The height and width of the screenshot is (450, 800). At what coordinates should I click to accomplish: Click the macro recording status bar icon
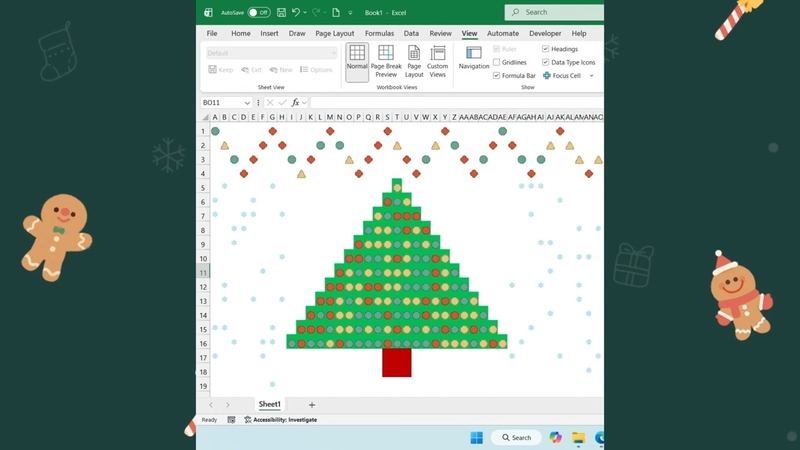coord(231,419)
